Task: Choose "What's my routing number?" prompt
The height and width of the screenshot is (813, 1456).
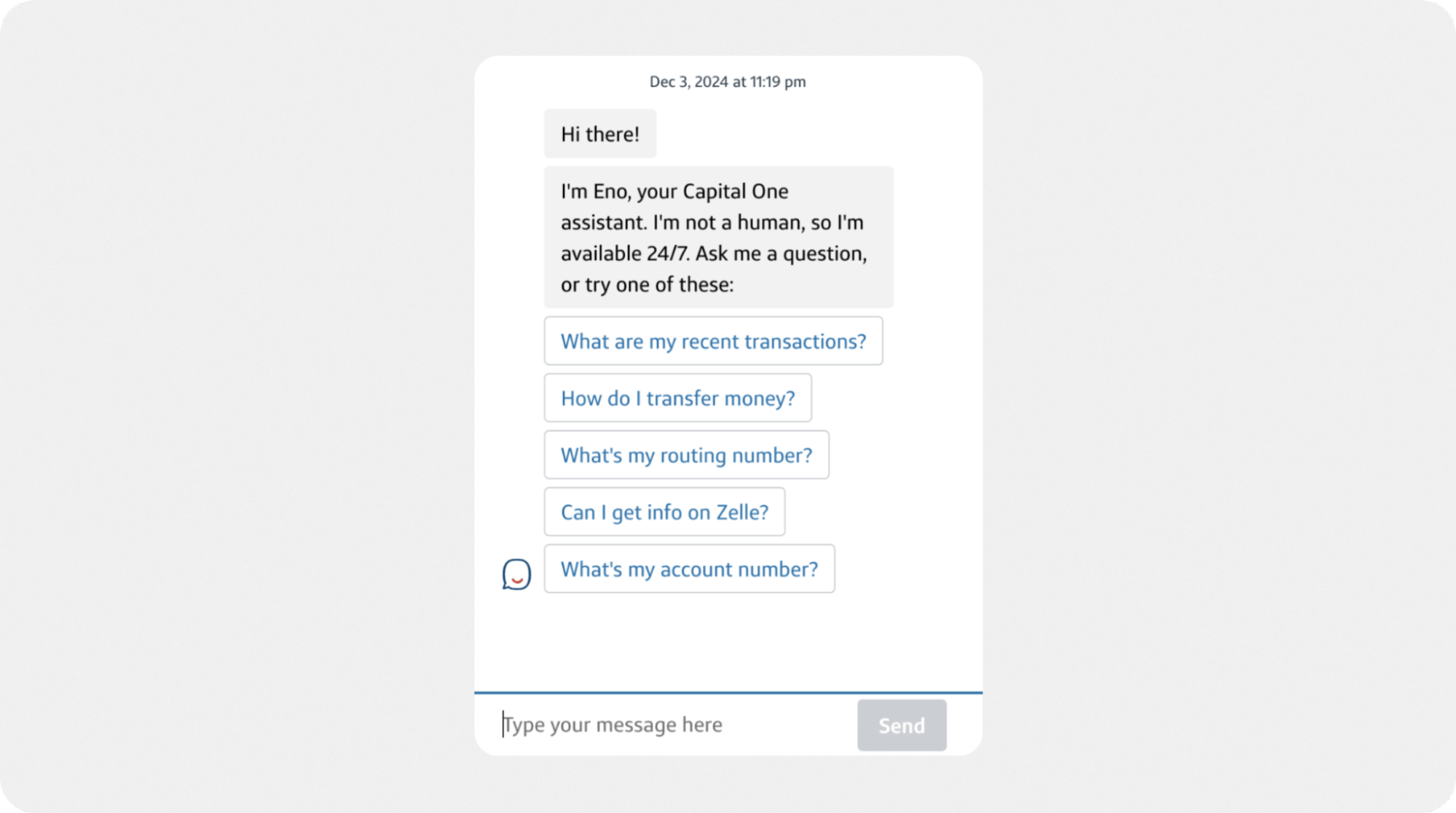Action: point(685,455)
